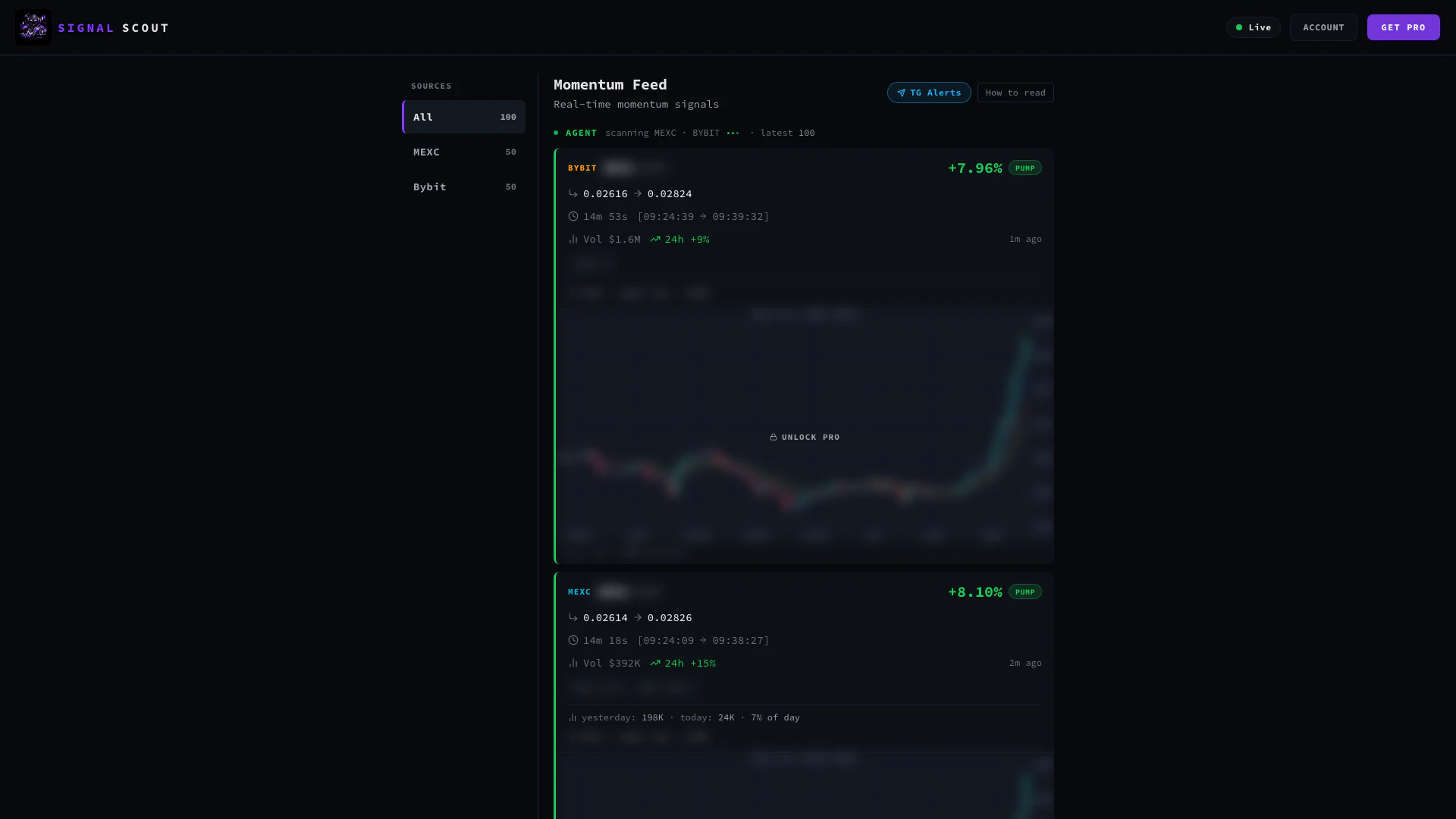Click the trending-up icon beside 24h +15%
1456x819 pixels.
(655, 663)
